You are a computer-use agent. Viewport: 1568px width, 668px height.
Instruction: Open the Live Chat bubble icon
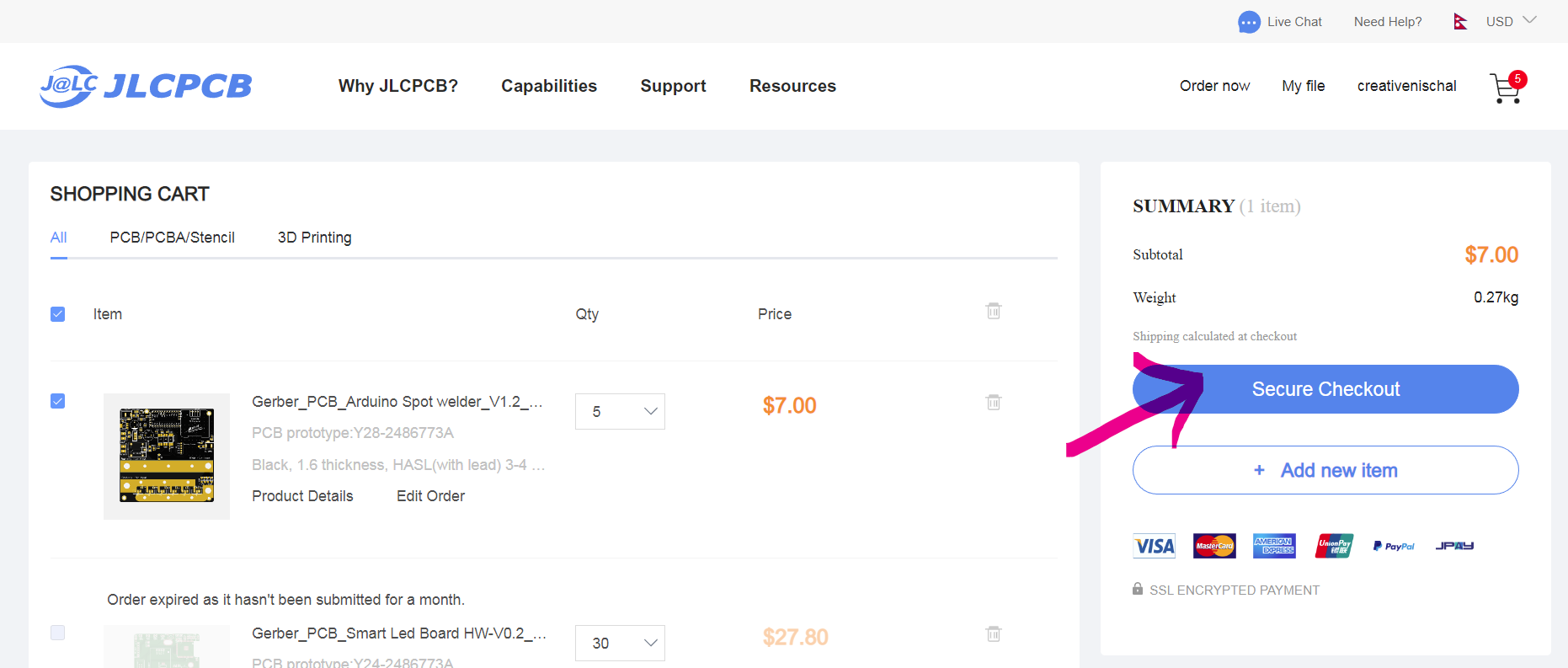tap(1249, 22)
